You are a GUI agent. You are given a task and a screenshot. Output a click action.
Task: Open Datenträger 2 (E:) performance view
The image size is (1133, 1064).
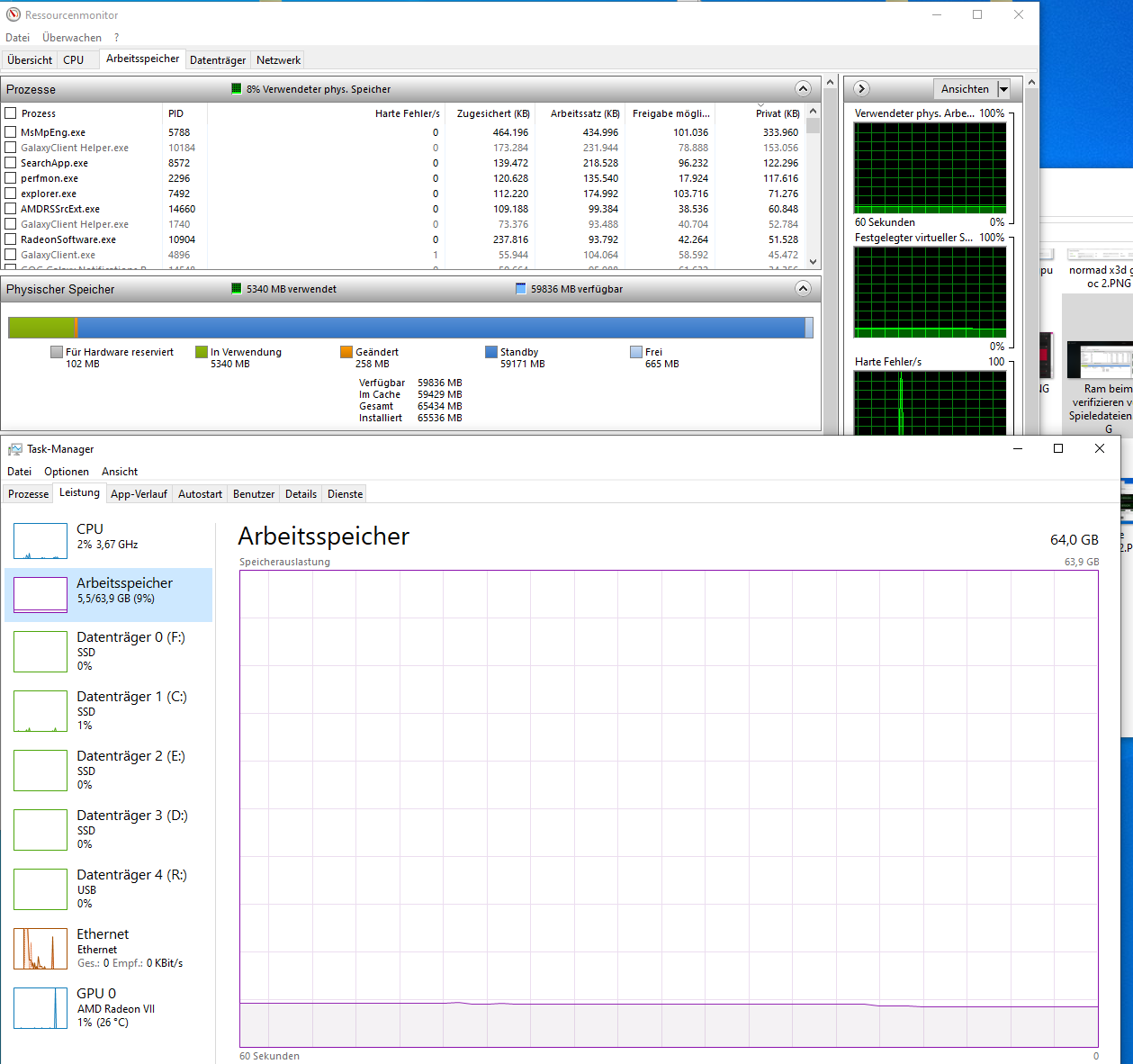pos(109,770)
